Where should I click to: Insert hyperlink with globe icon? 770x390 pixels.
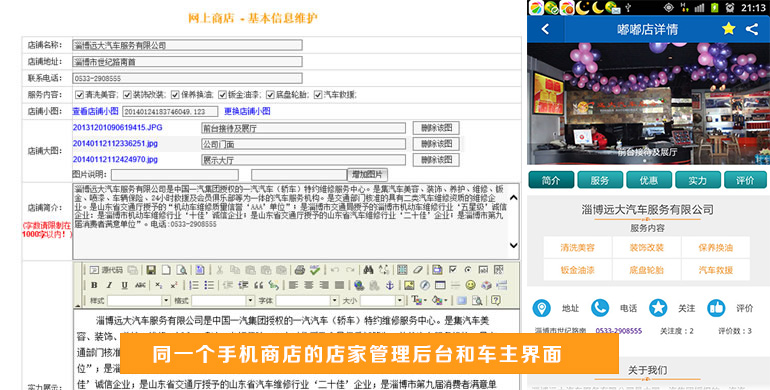point(359,285)
